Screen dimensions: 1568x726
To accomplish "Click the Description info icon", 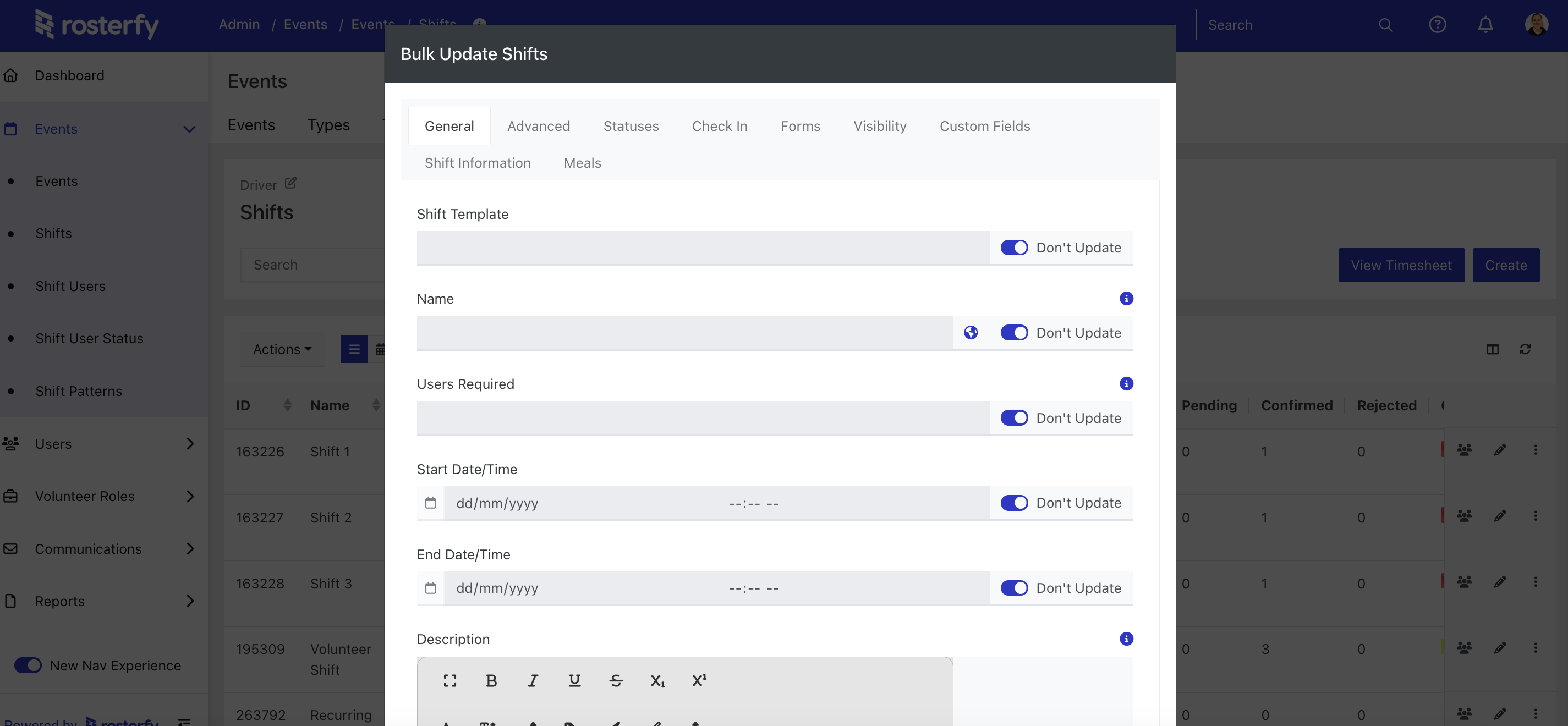I will pos(1126,639).
